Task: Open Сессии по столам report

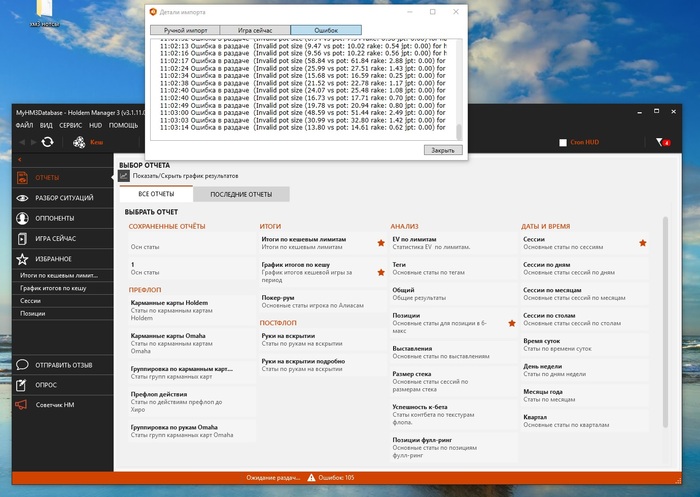Action: tap(584, 319)
